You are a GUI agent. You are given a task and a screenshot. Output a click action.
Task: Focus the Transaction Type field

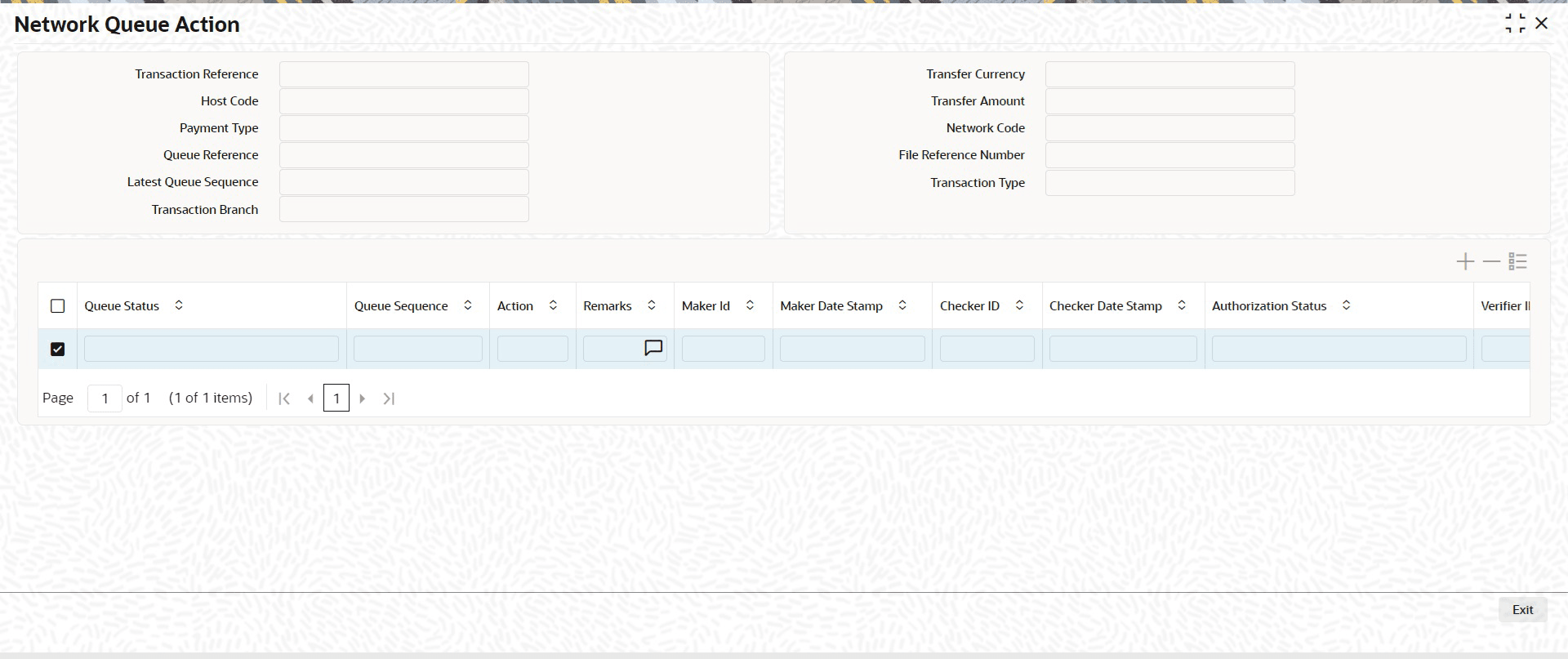[x=1170, y=183]
